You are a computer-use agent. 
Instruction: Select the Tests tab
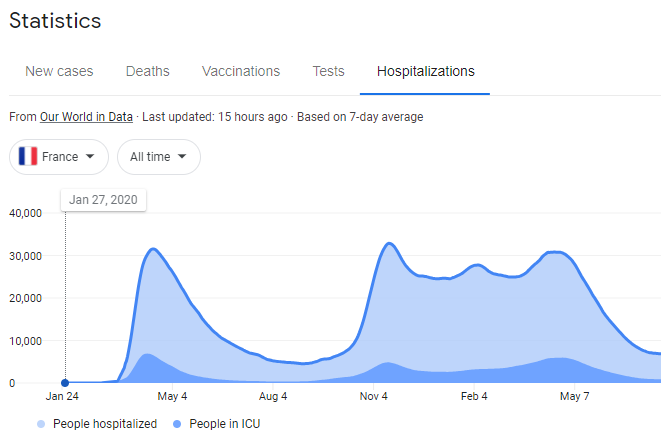click(328, 71)
